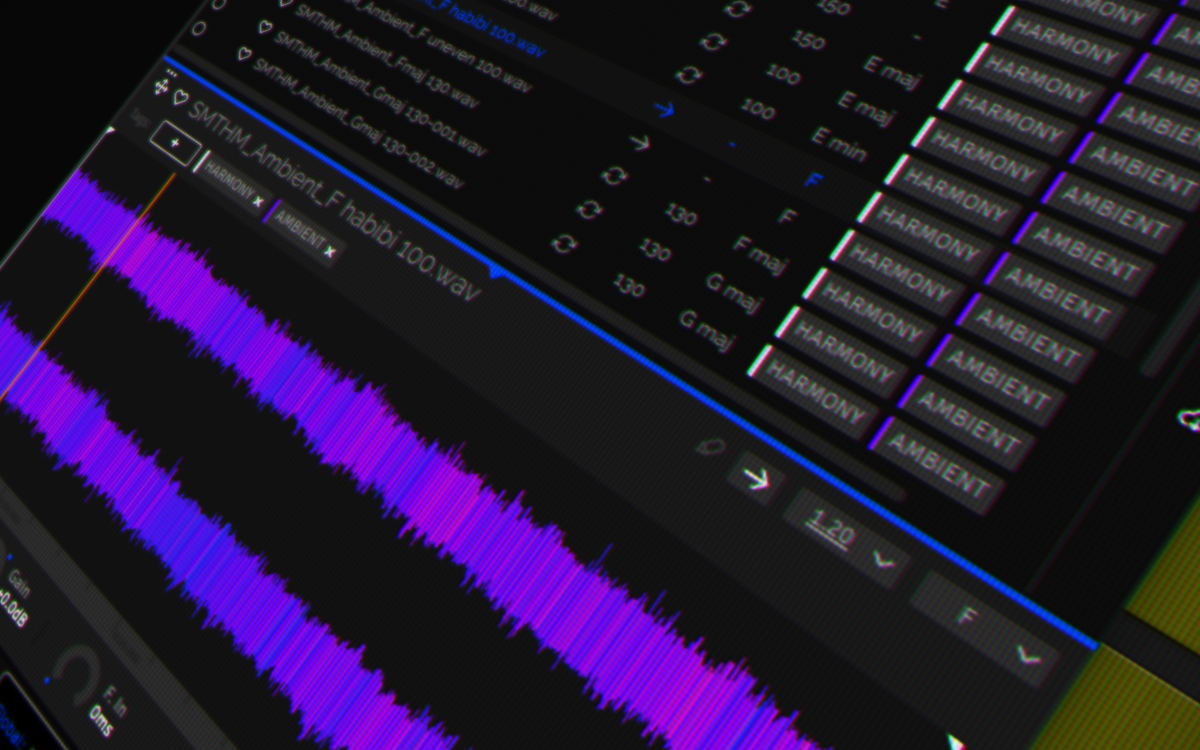Click the AMBIENT tag chip in the preview header
This screenshot has height=750, width=1200.
tap(303, 234)
